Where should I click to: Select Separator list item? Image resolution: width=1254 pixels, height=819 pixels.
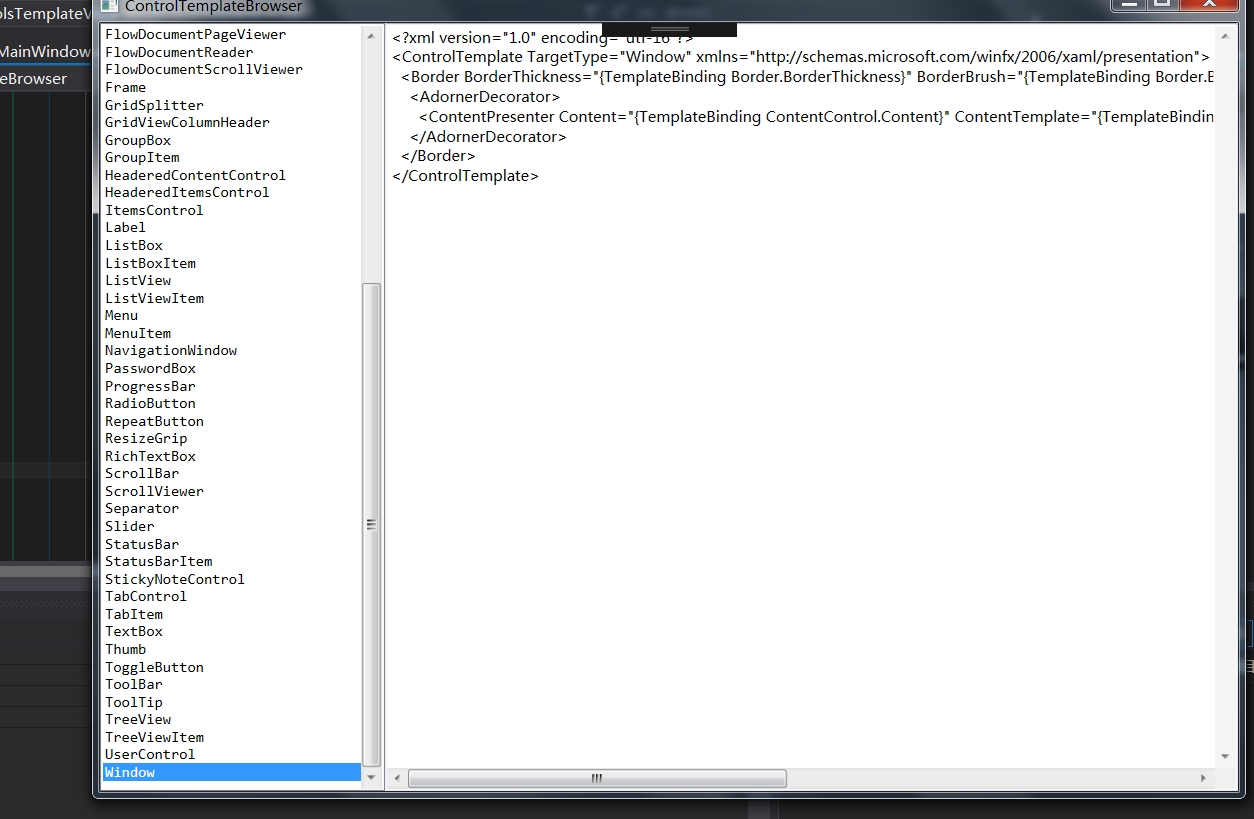point(232,508)
